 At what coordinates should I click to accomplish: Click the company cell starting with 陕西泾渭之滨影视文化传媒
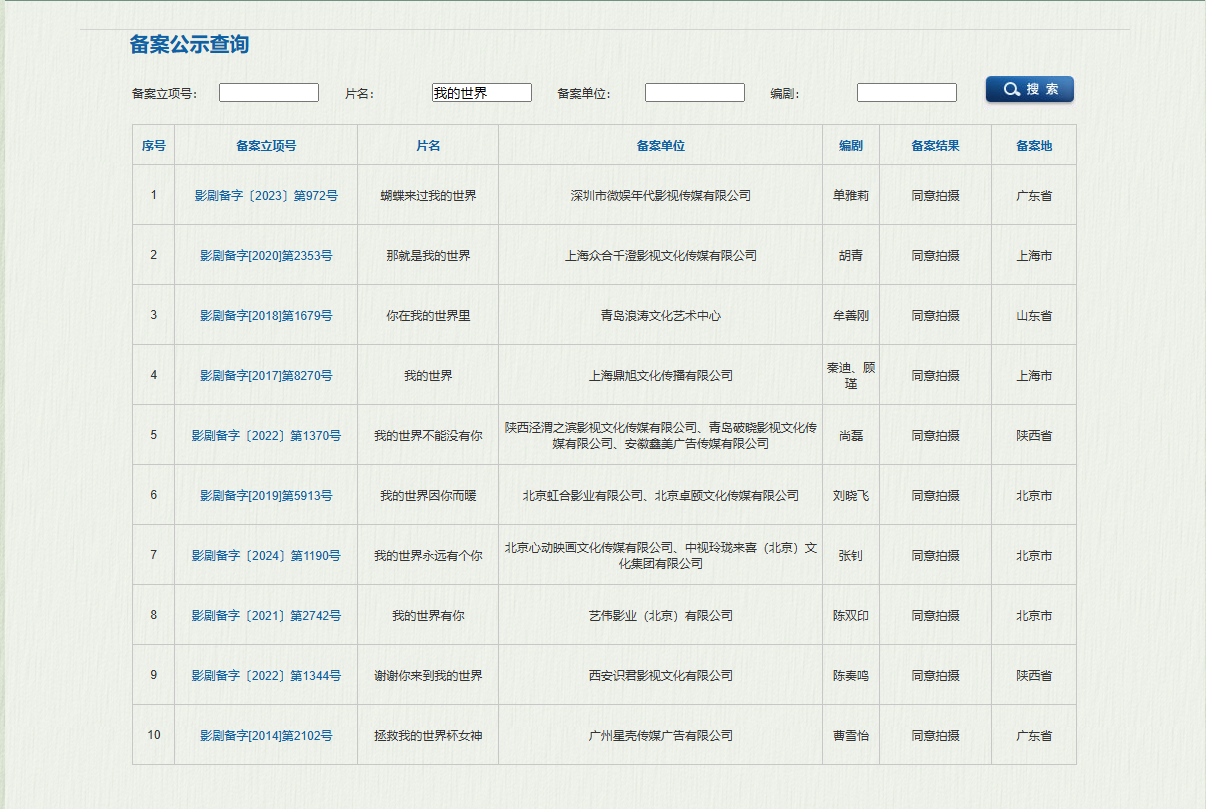(660, 435)
